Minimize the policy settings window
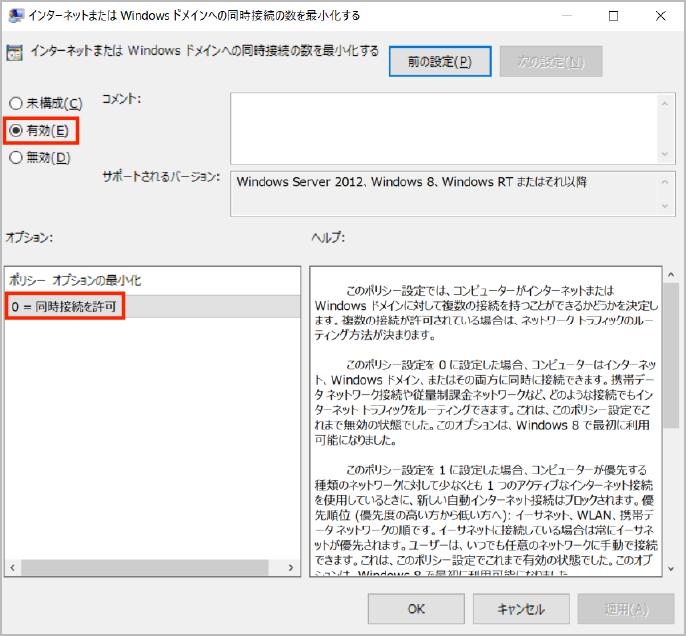This screenshot has height=636, width=686. click(567, 16)
